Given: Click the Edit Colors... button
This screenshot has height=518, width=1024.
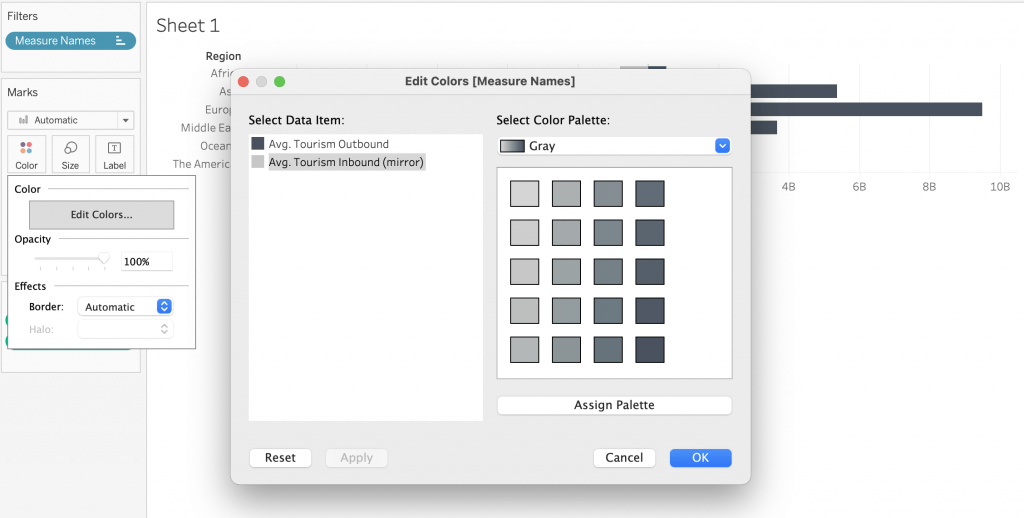Looking at the screenshot, I should (x=101, y=215).
